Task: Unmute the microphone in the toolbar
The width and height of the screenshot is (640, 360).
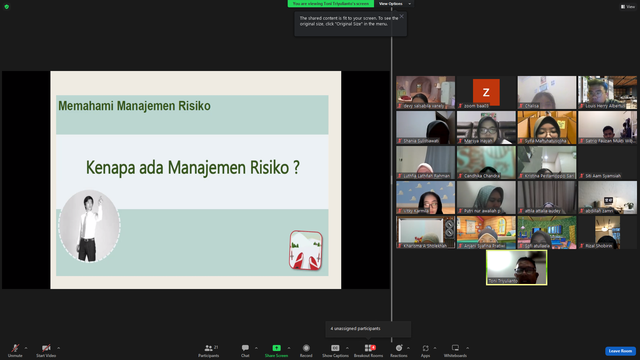Action: click(x=15, y=350)
